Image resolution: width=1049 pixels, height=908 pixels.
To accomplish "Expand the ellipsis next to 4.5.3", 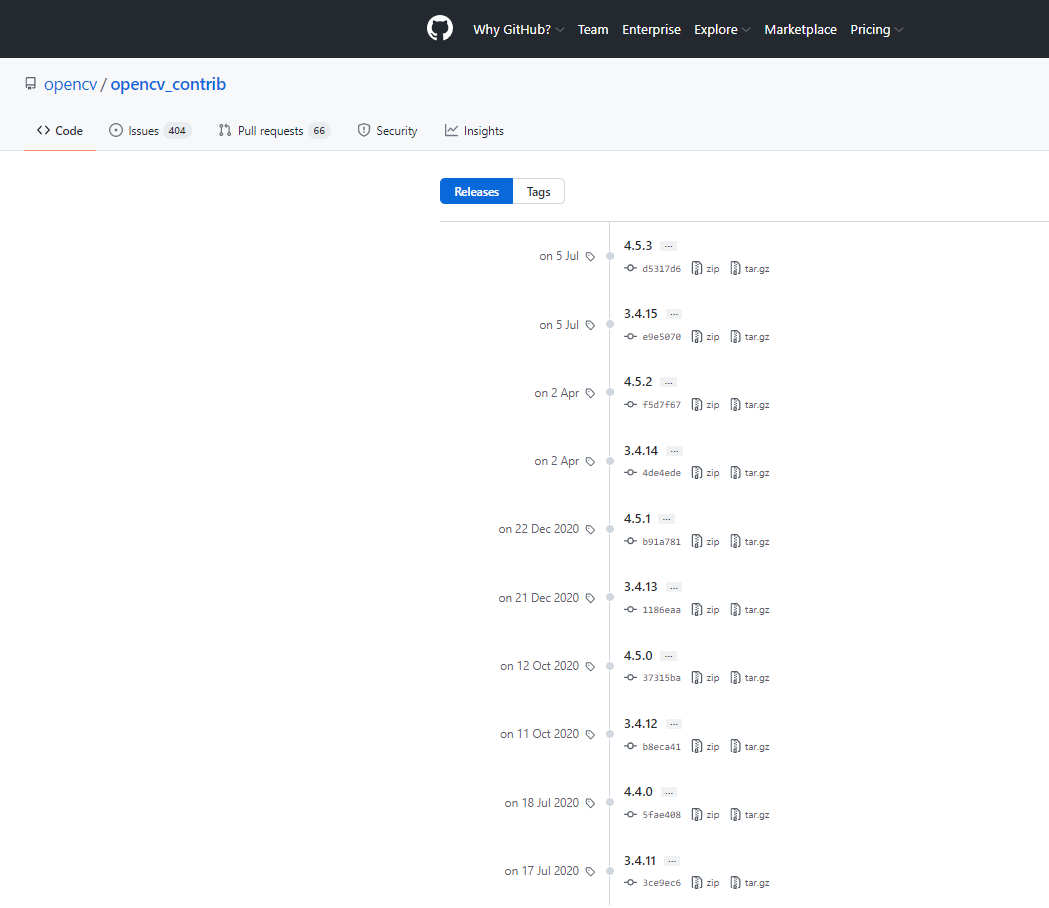I will (668, 246).
